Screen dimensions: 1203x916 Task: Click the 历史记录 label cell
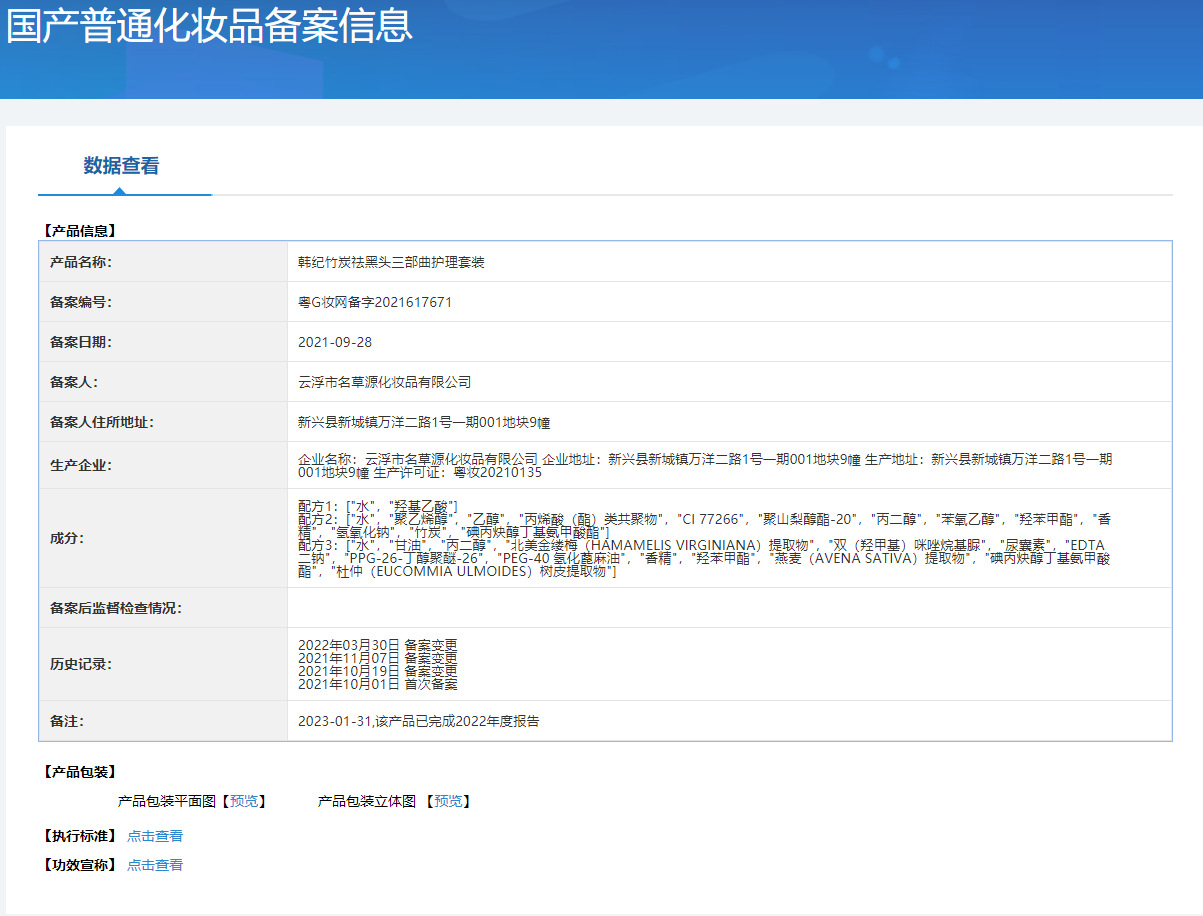point(163,664)
